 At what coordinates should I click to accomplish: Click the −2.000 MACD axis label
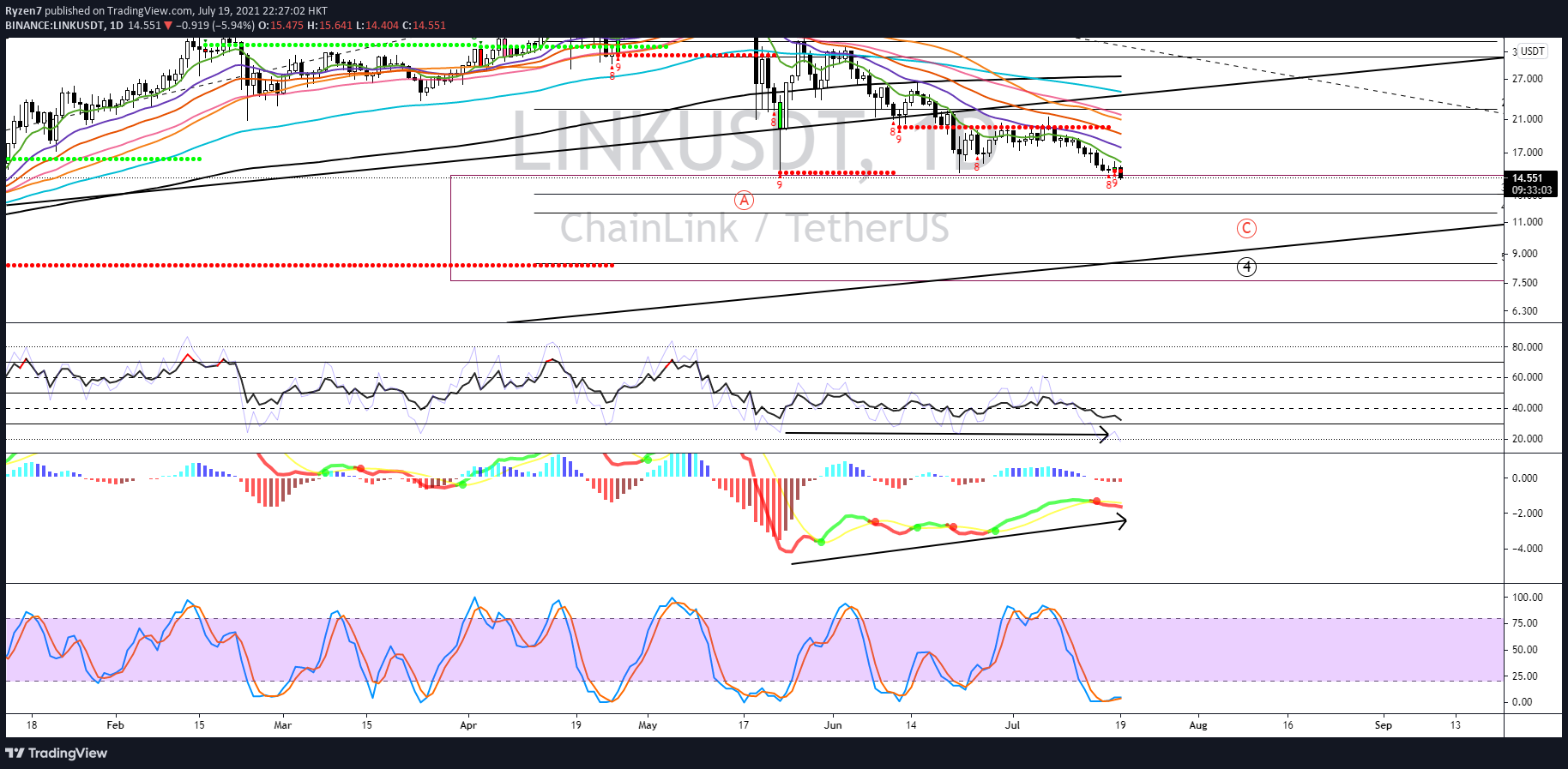[1527, 514]
